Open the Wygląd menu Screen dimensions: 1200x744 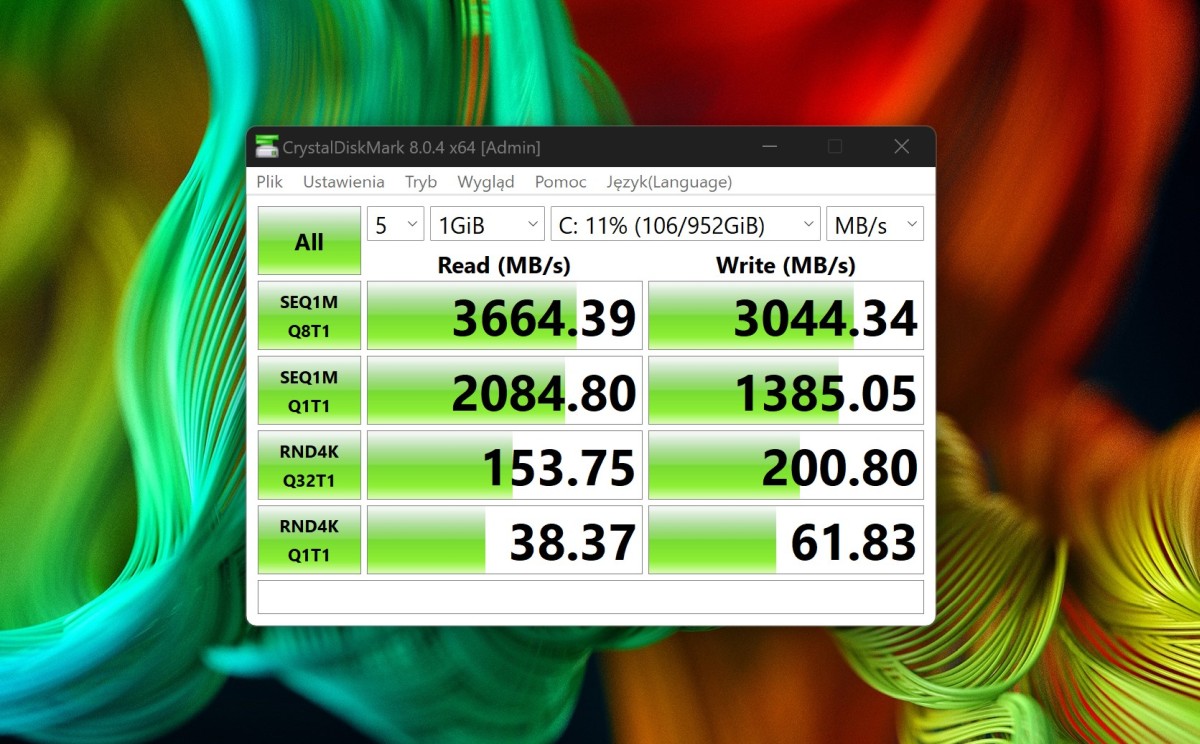[x=486, y=182]
